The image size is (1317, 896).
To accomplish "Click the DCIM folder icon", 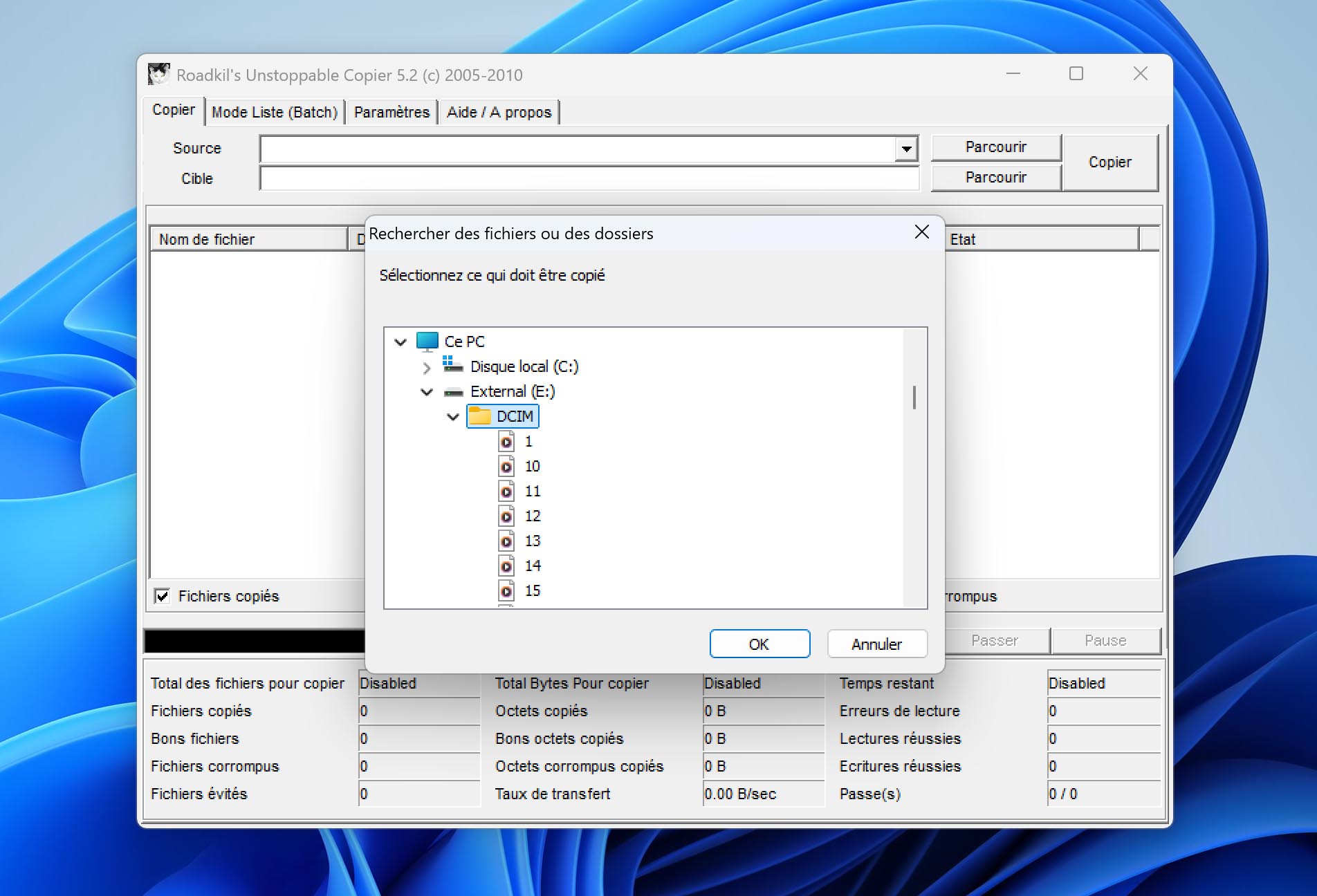I will pos(480,416).
